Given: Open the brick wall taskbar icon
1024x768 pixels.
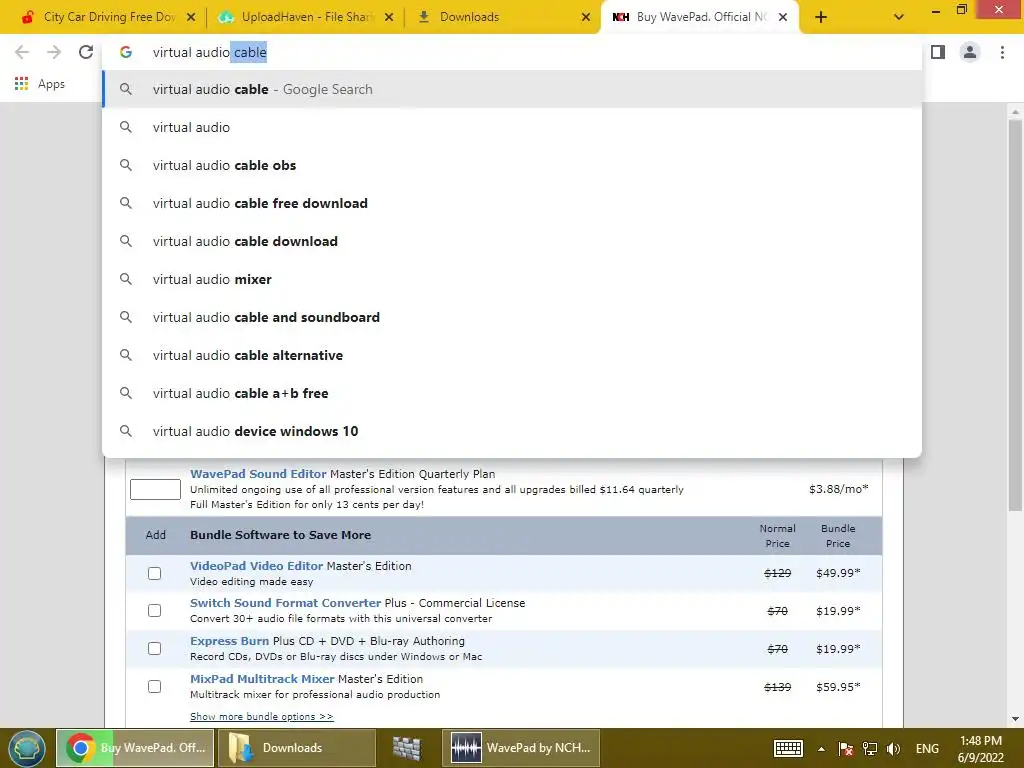Looking at the screenshot, I should [x=408, y=748].
